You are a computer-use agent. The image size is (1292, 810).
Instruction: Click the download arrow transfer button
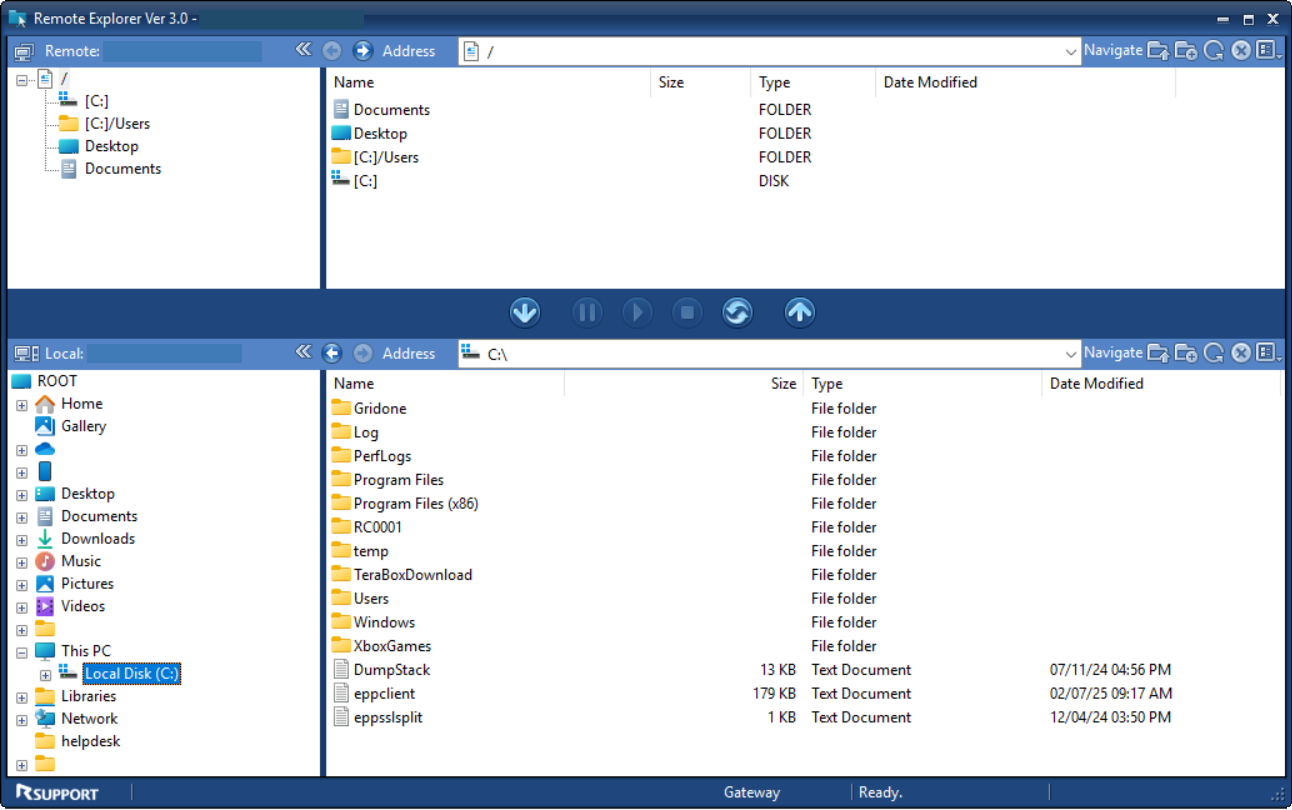(525, 313)
